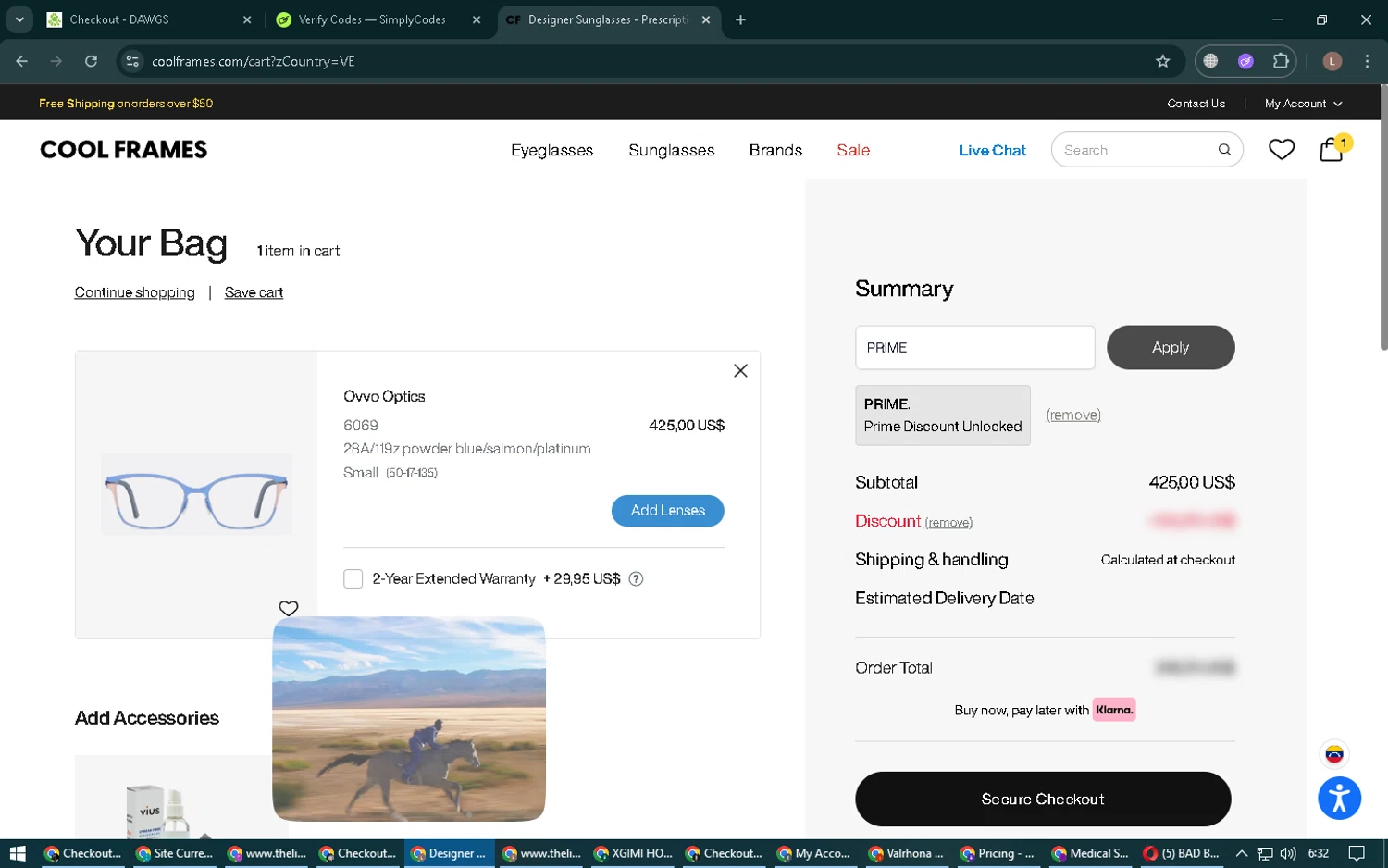Screen dimensions: 1388x868
Task: Click the page vertical scrollbar
Action: coord(1383,217)
